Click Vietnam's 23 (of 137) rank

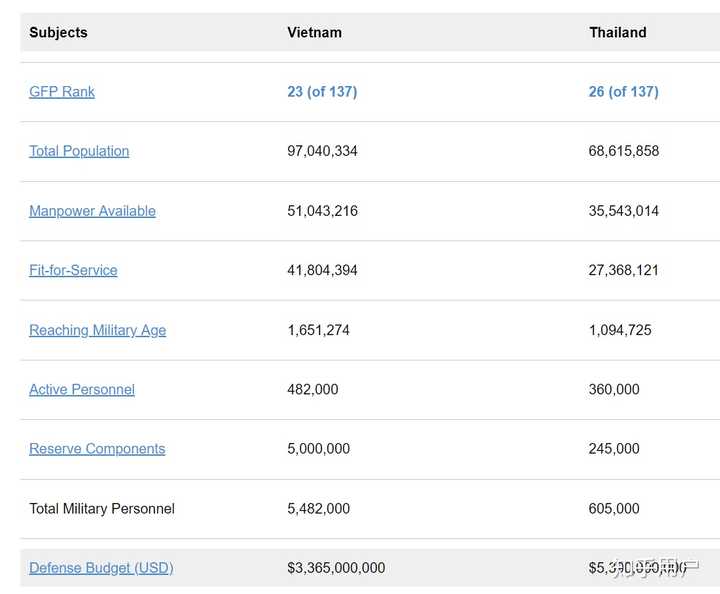click(x=322, y=92)
